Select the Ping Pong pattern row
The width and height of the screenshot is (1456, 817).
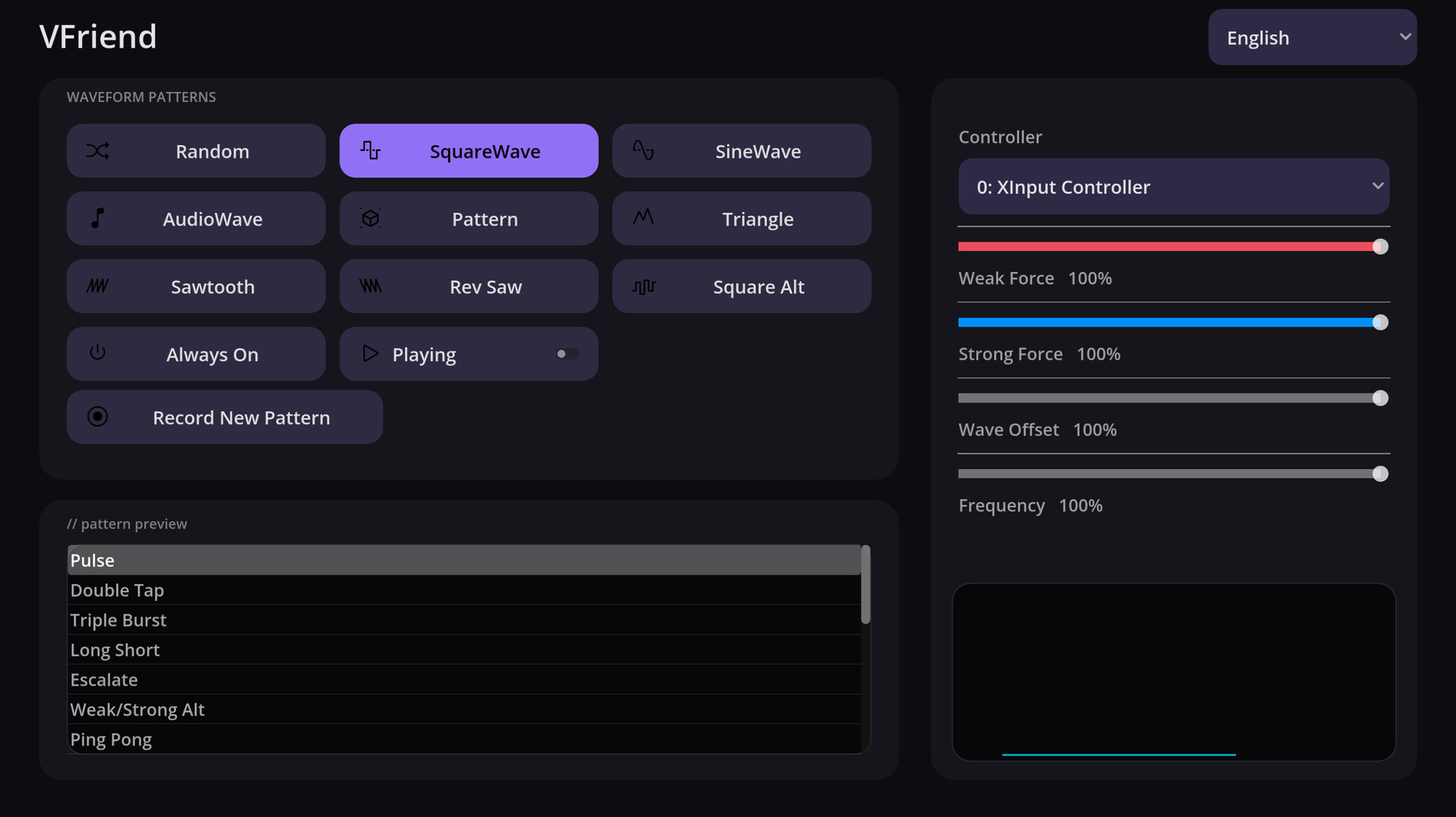(x=464, y=739)
